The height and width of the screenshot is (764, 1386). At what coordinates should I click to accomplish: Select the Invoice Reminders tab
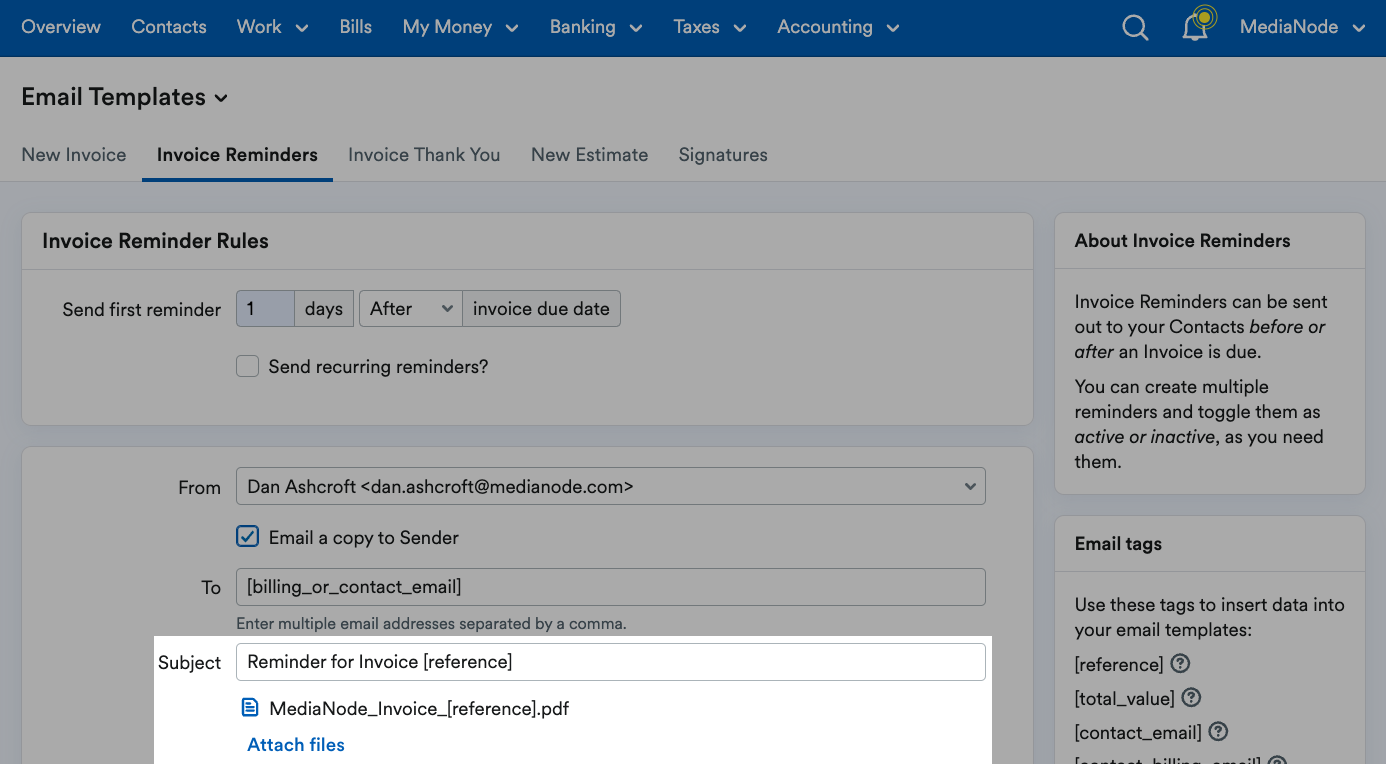237,155
